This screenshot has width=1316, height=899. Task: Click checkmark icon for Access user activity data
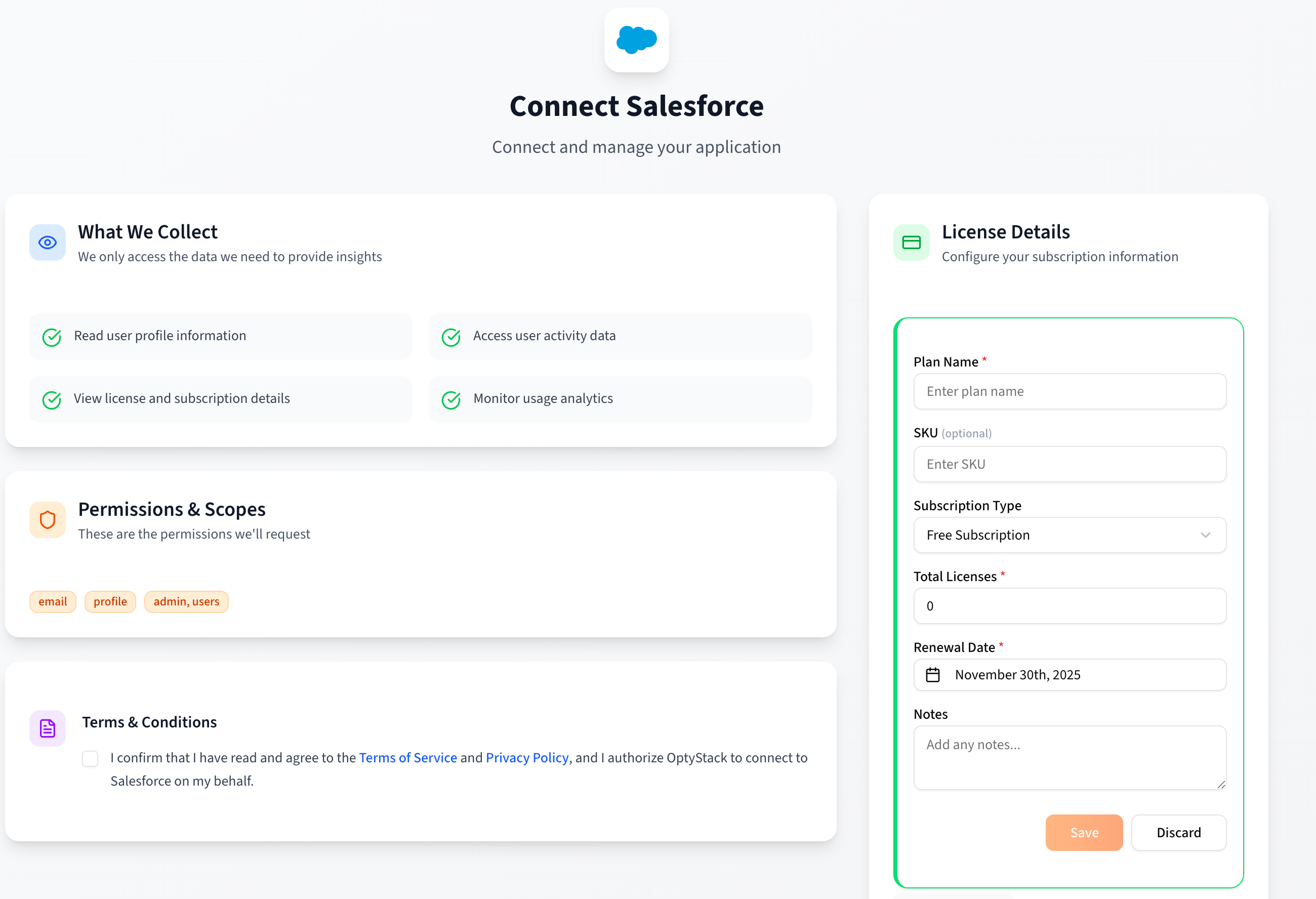(x=451, y=337)
